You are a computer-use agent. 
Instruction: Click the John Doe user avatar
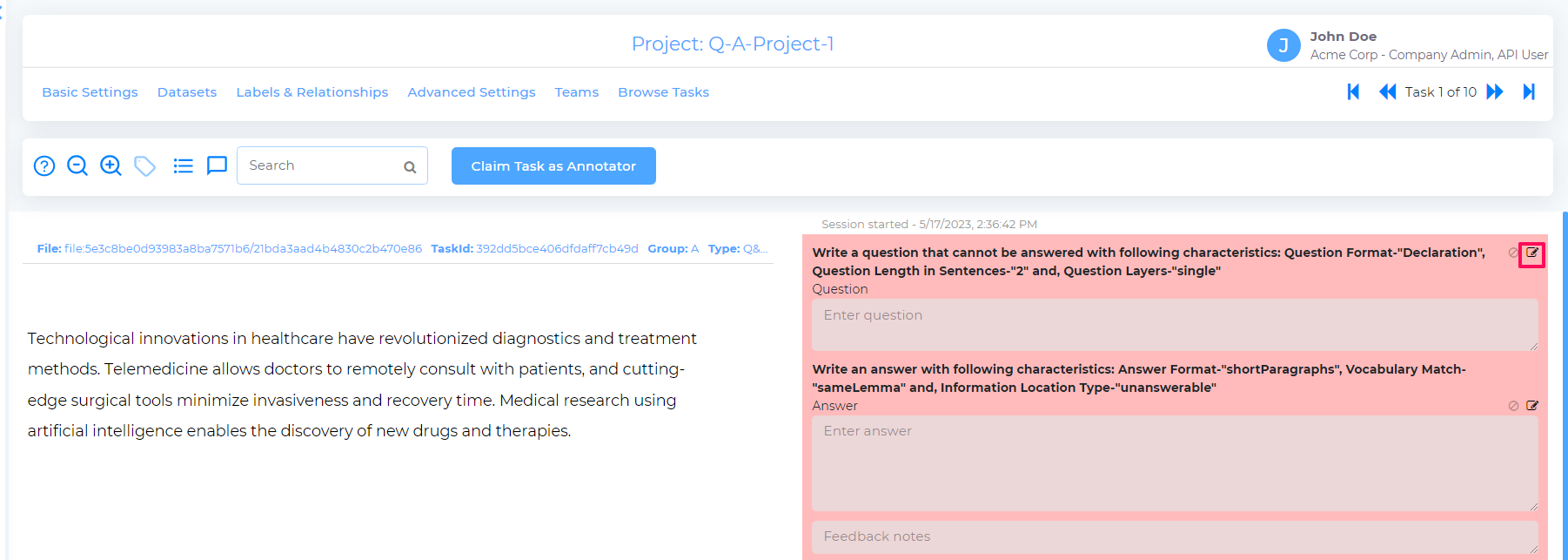pyautogui.click(x=1283, y=45)
